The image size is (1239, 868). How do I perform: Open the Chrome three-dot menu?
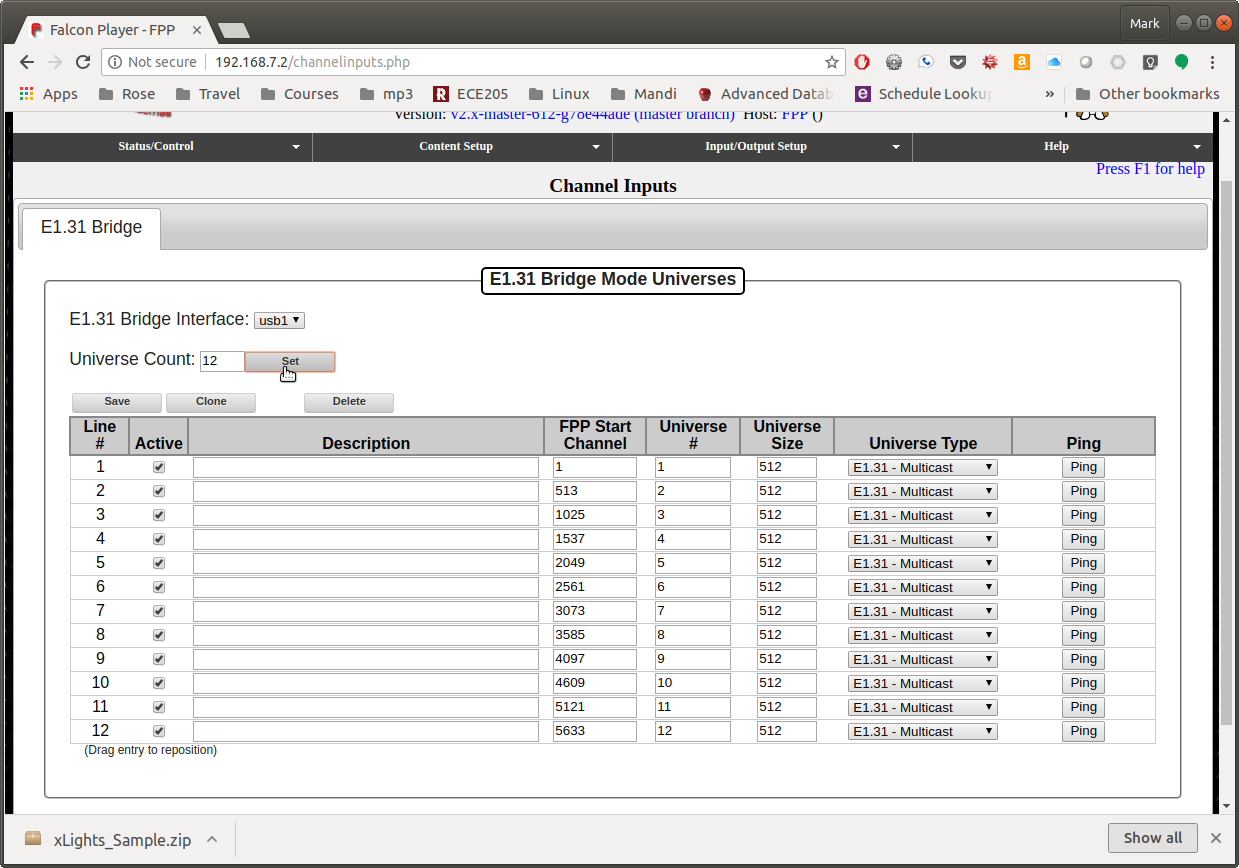pos(1213,62)
